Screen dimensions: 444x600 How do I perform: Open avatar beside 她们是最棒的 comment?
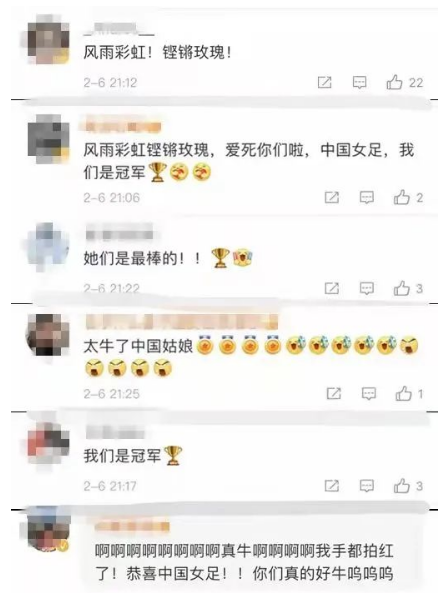[47, 245]
